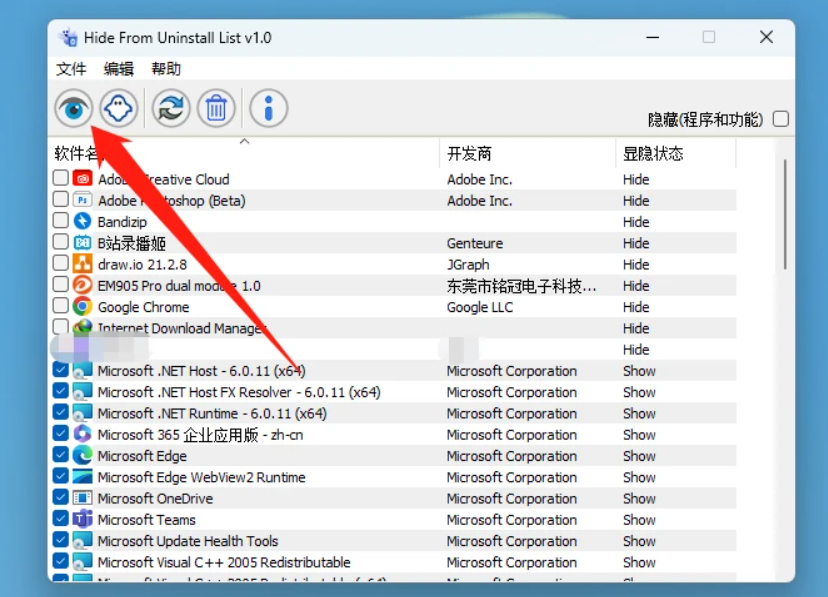Click the refresh list toolbar icon
This screenshot has height=597, width=828.
pos(171,109)
